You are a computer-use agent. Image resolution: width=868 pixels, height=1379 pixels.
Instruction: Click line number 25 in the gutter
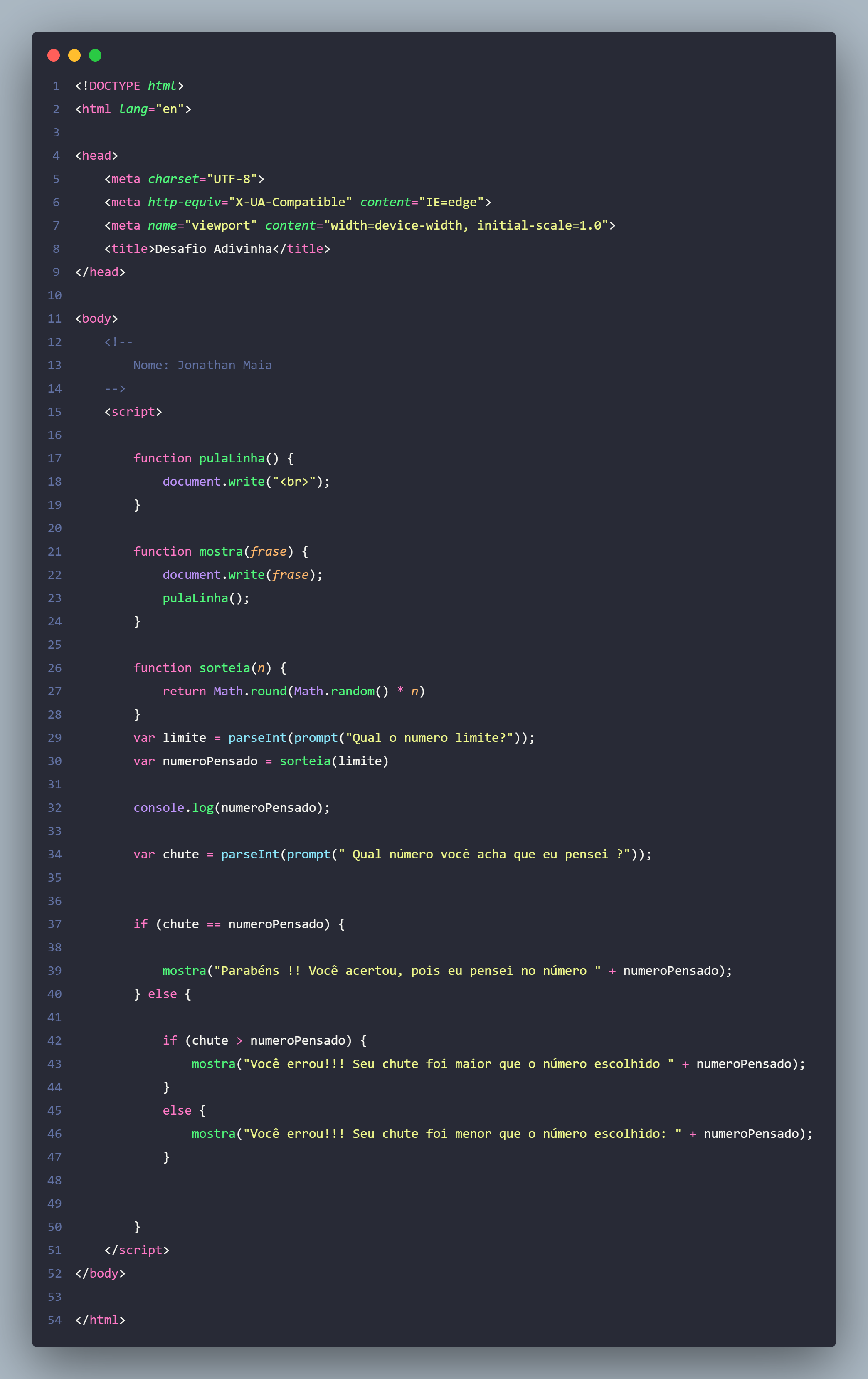point(54,645)
